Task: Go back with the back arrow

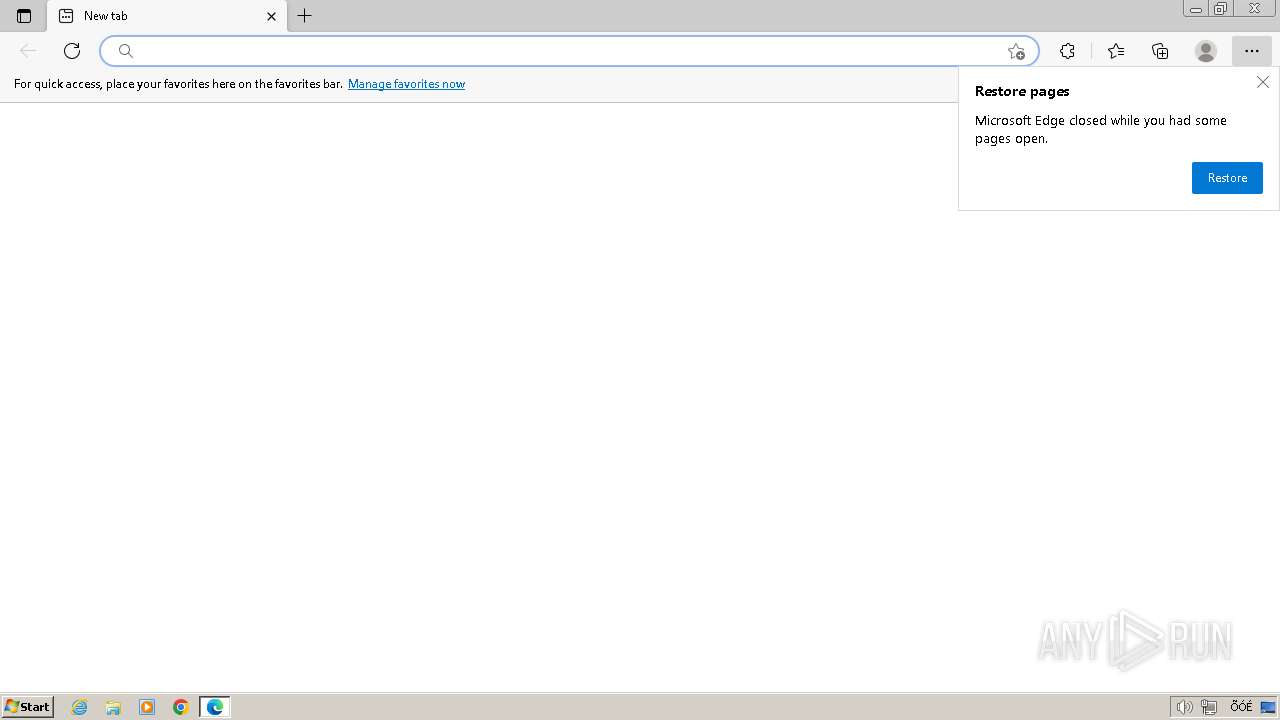Action: tap(28, 51)
